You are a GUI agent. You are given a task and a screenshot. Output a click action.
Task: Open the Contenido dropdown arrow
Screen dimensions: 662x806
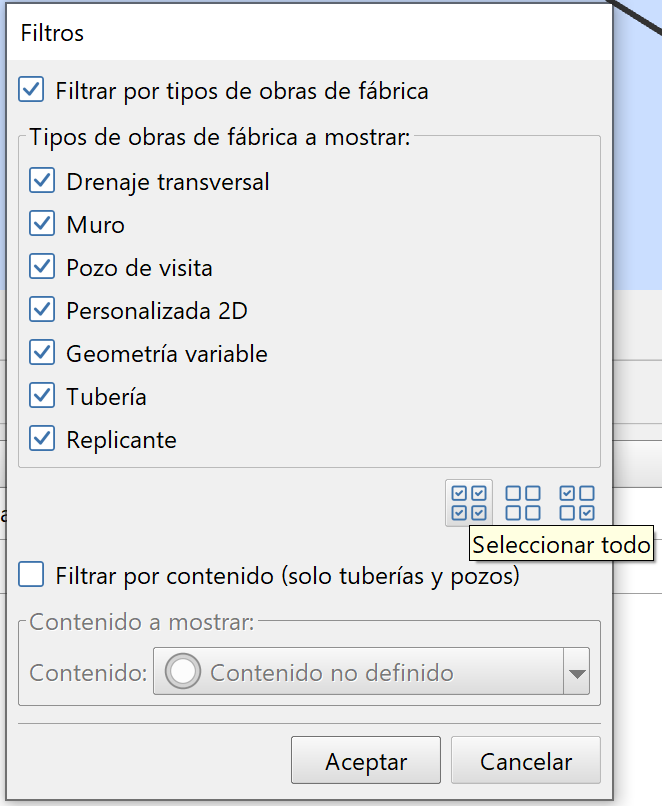(x=578, y=672)
